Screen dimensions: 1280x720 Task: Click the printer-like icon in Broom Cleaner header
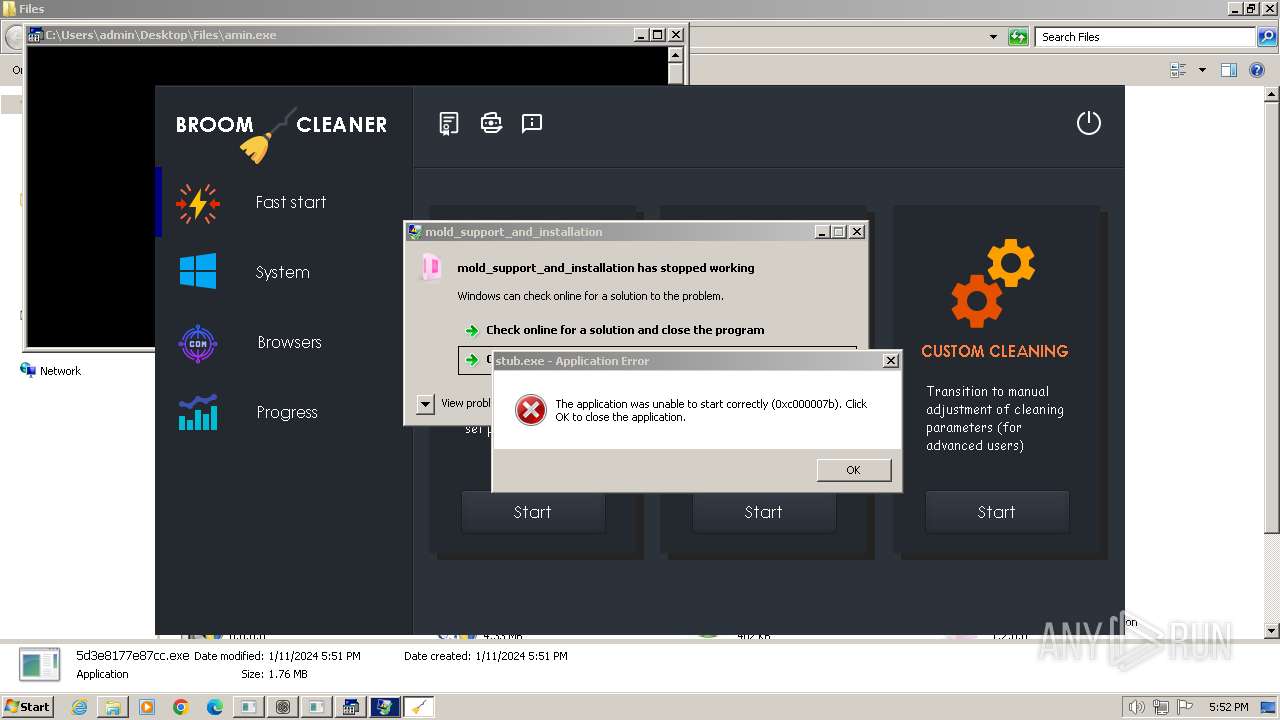click(x=491, y=123)
